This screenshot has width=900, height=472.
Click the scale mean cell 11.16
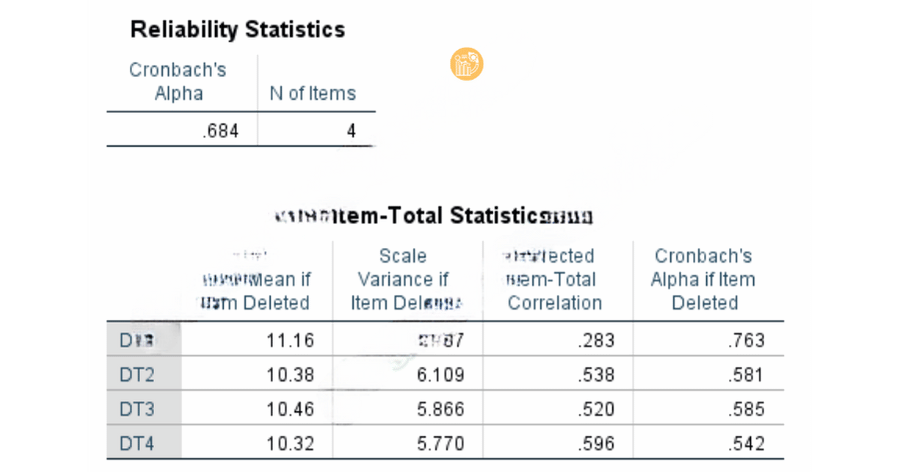click(290, 341)
